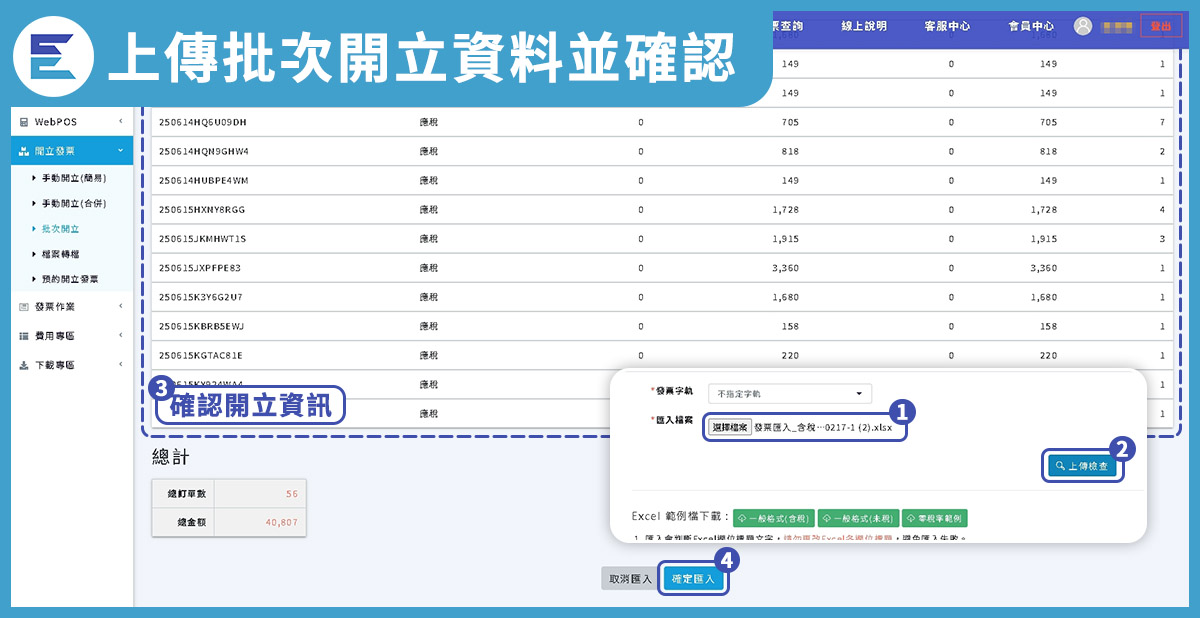Screen dimensions: 1200x618
Task: Click the WebPOS calculator icon in sidebar
Action: pos(24,122)
